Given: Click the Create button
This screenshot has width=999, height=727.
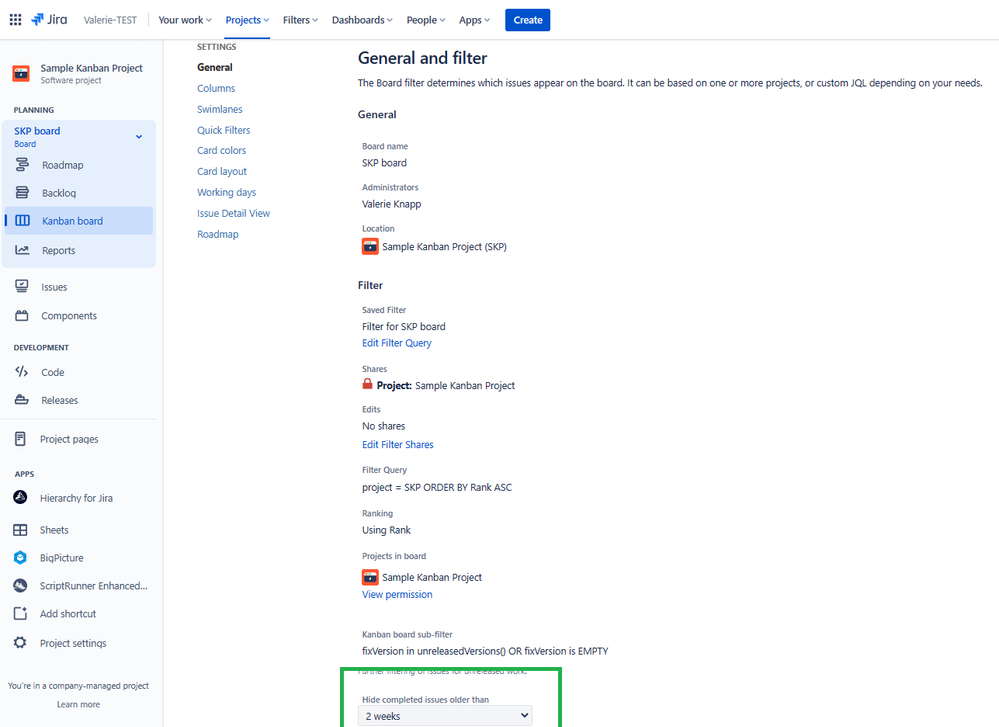Looking at the screenshot, I should click(528, 20).
